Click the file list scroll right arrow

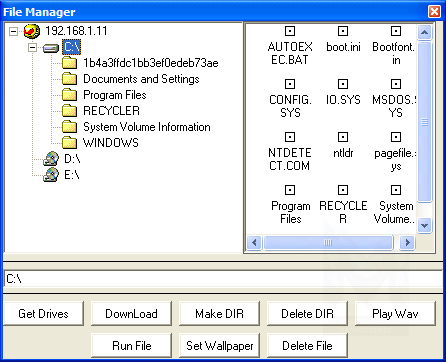[x=407, y=242]
